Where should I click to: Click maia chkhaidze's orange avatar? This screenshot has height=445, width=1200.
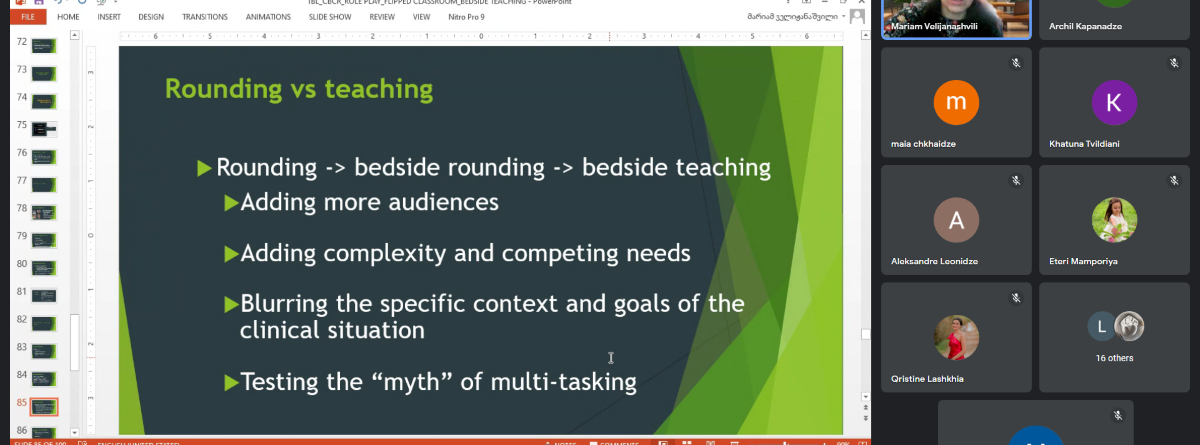pyautogui.click(x=956, y=101)
